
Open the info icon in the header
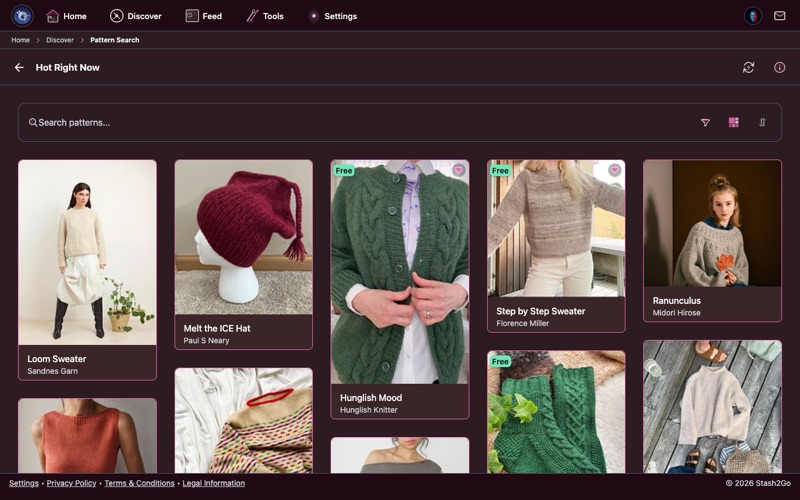pos(779,67)
